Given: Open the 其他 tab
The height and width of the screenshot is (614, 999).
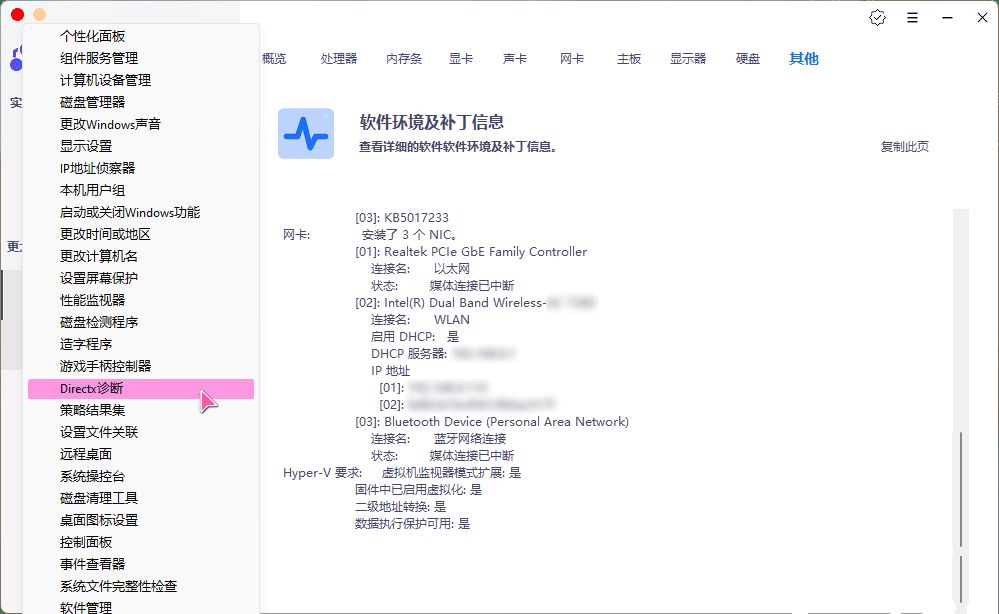Looking at the screenshot, I should (x=804, y=59).
